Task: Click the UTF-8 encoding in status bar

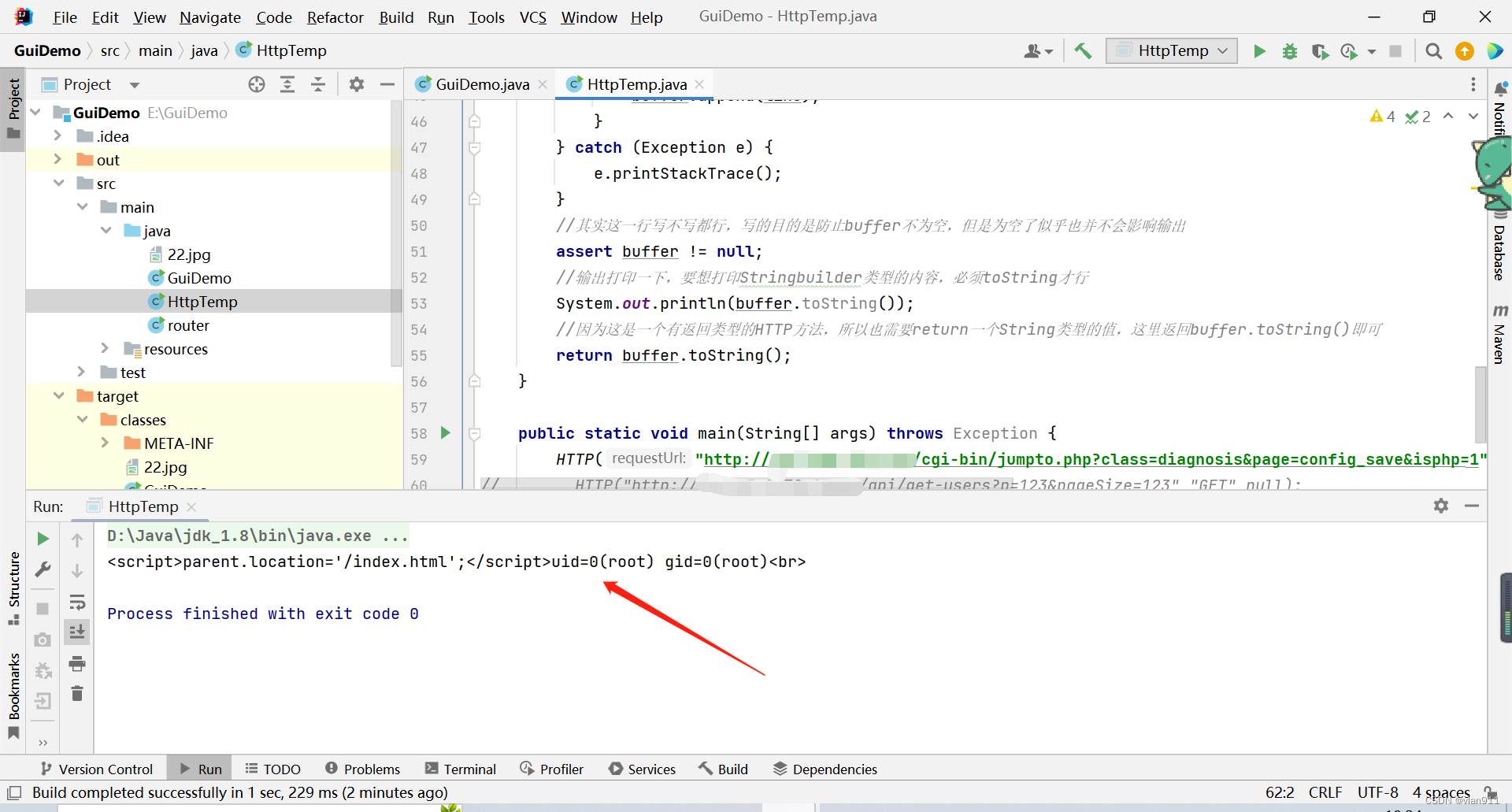Action: (x=1377, y=792)
